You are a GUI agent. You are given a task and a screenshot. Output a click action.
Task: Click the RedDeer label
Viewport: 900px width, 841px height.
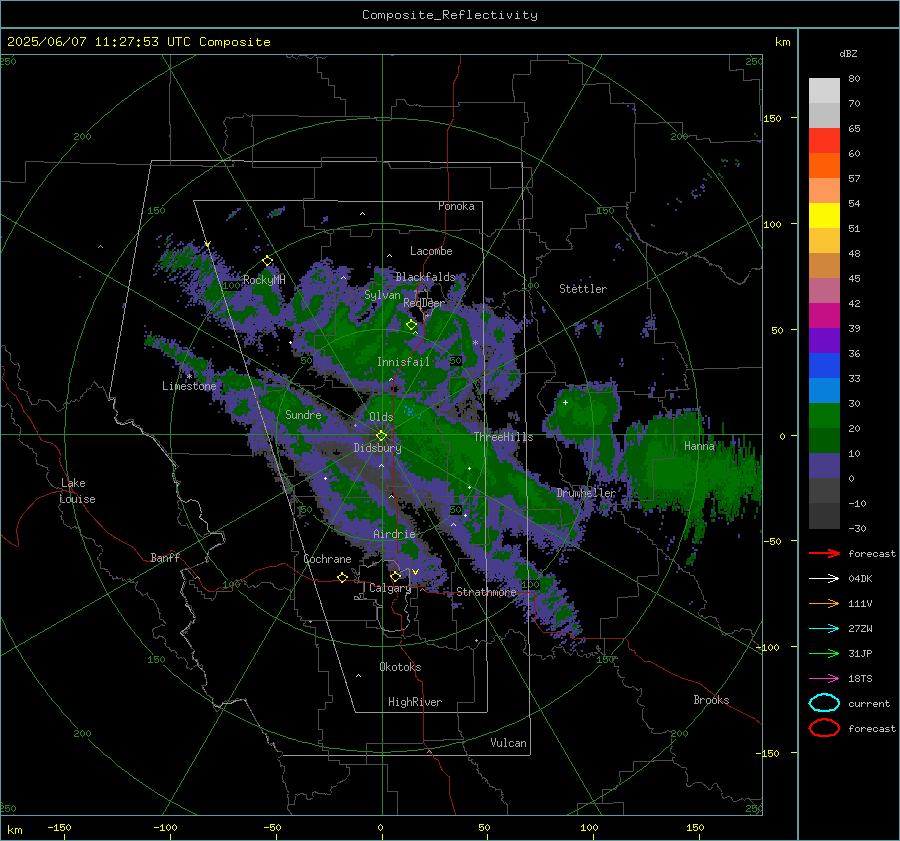424,303
